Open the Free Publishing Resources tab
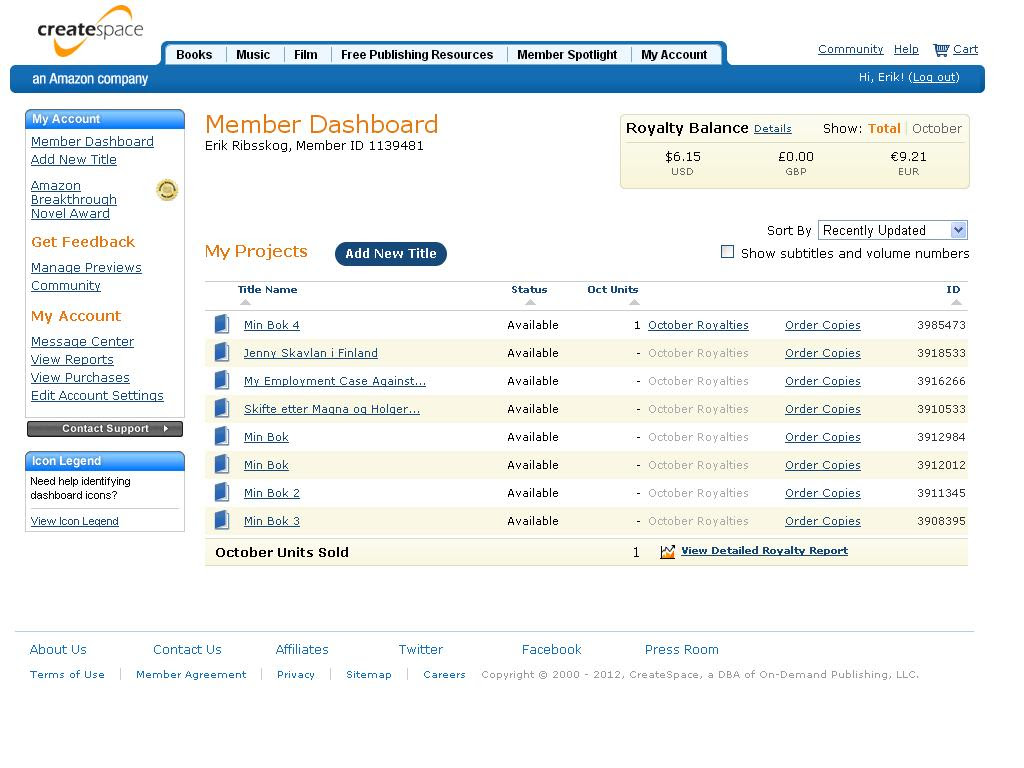This screenshot has width=1024, height=768. pos(417,55)
